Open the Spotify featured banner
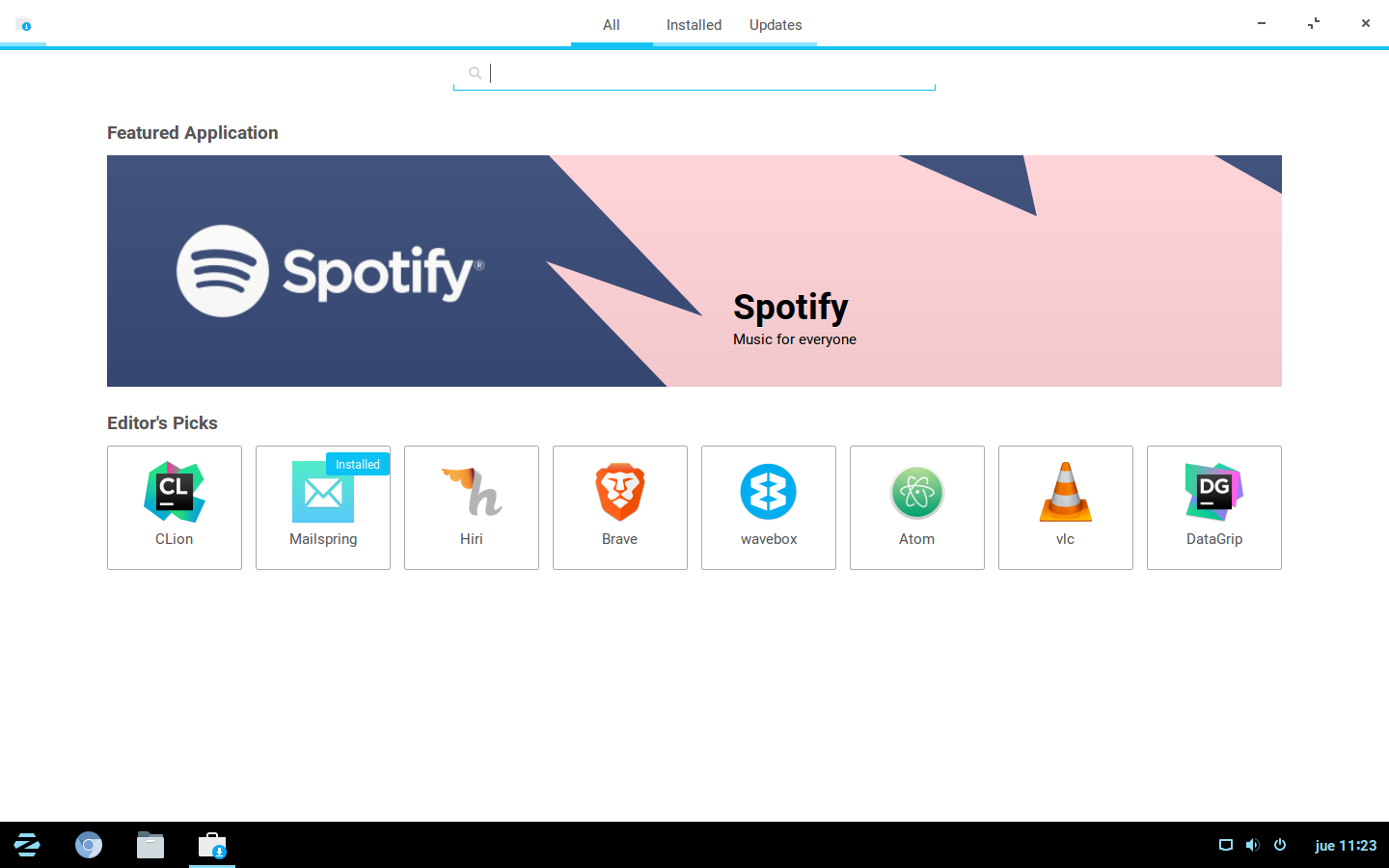The height and width of the screenshot is (868, 1389). coord(694,271)
